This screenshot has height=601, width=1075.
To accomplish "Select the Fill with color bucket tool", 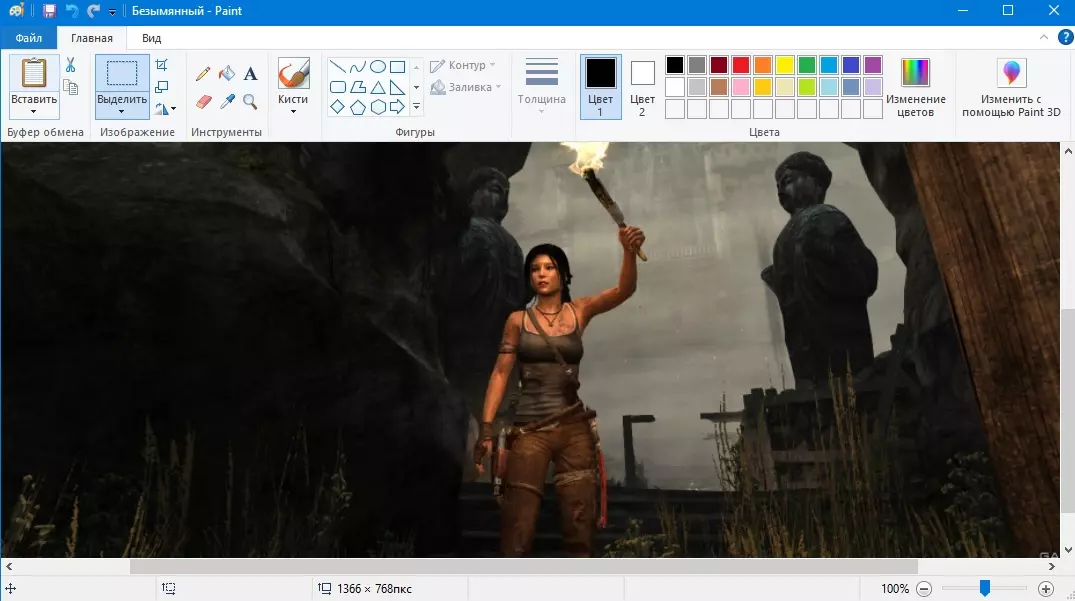I will (x=227, y=73).
